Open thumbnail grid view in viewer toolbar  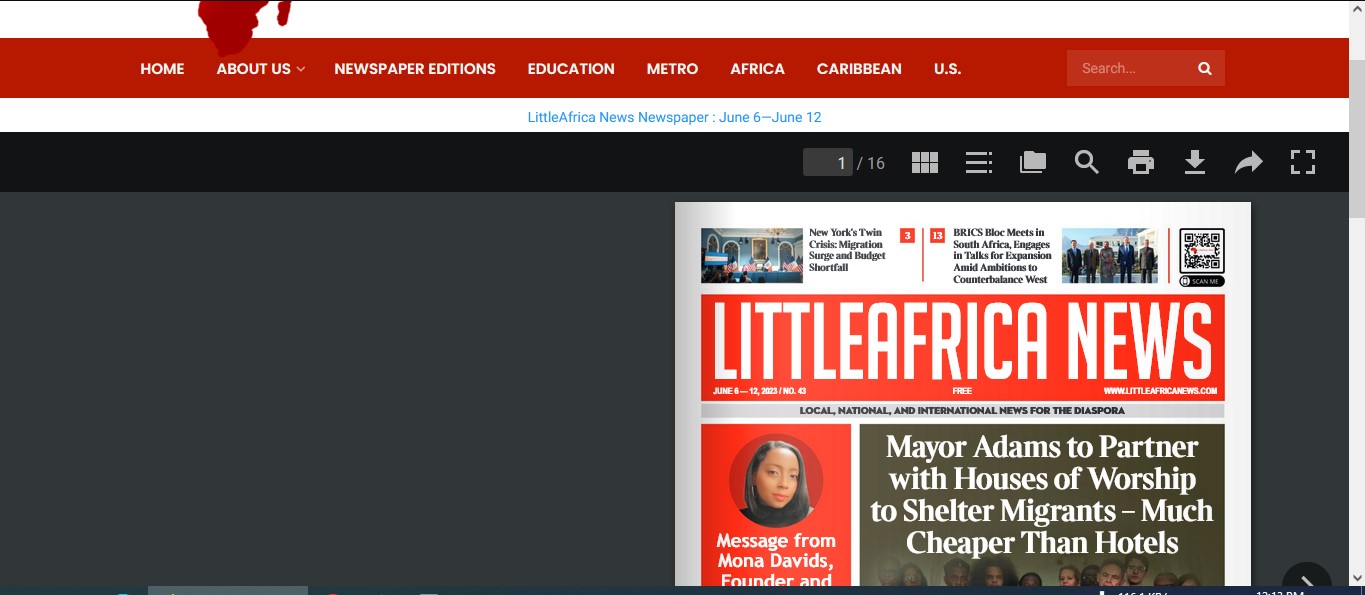[x=925, y=162]
